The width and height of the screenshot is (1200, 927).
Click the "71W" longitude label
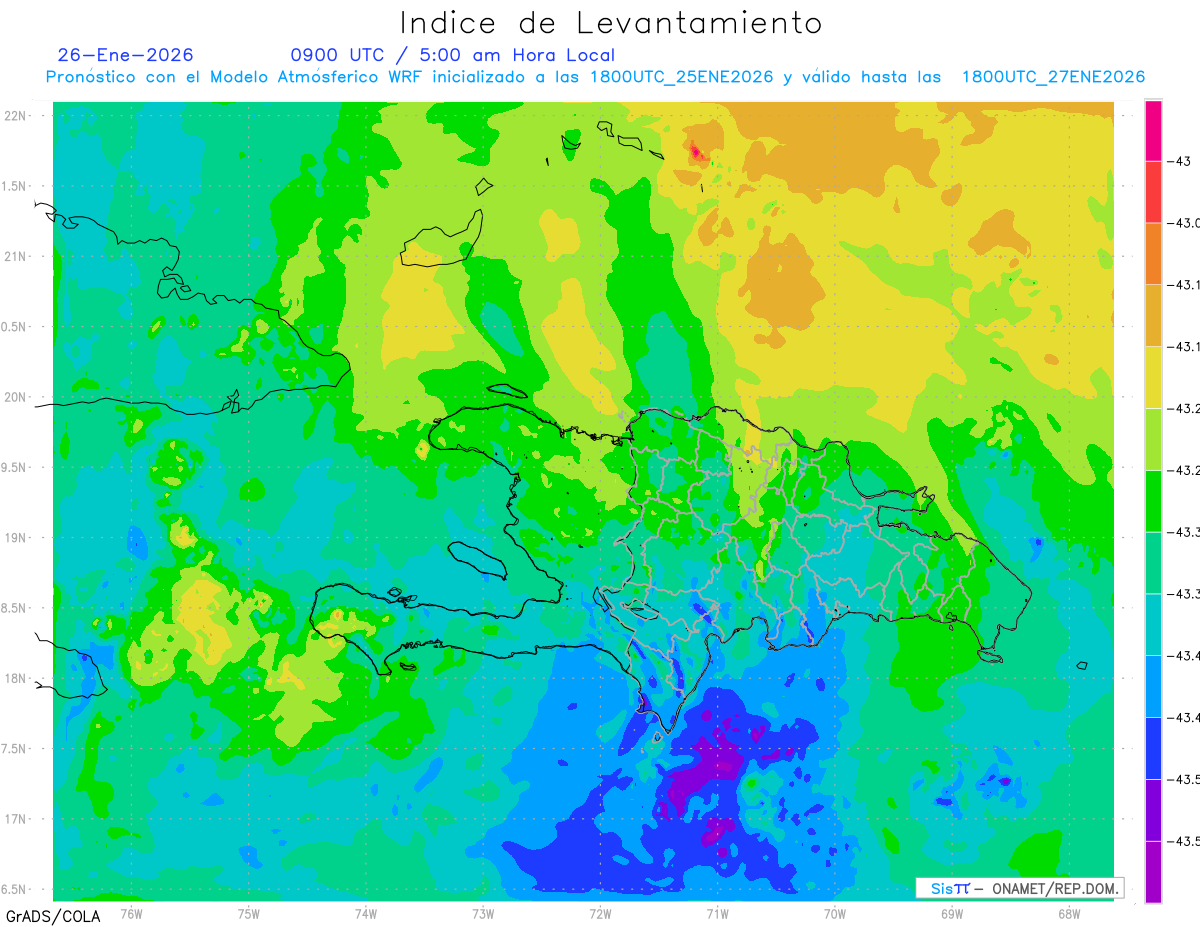coord(717,912)
